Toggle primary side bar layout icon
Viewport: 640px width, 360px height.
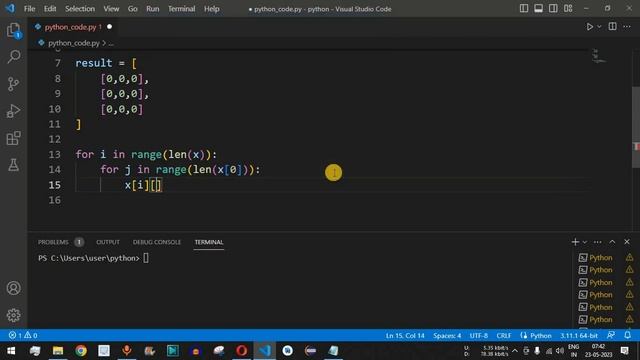(x=524, y=9)
